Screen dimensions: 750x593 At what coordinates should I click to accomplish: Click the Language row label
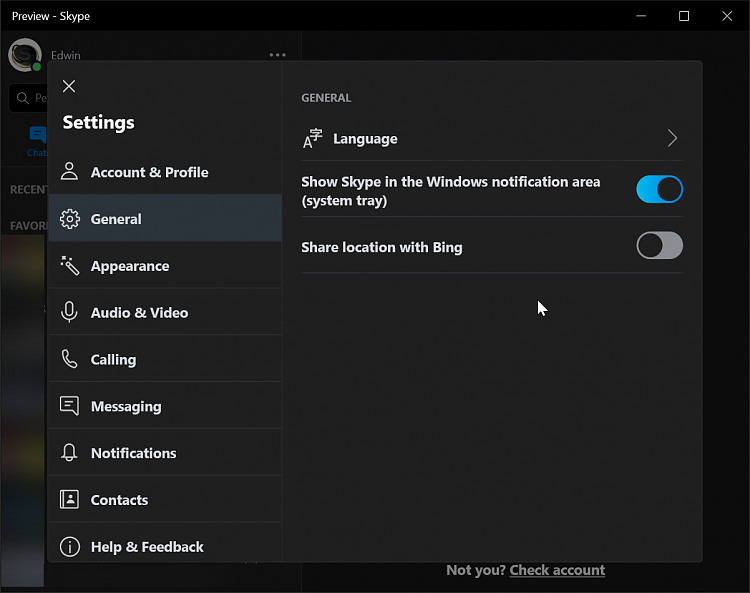pyautogui.click(x=365, y=139)
